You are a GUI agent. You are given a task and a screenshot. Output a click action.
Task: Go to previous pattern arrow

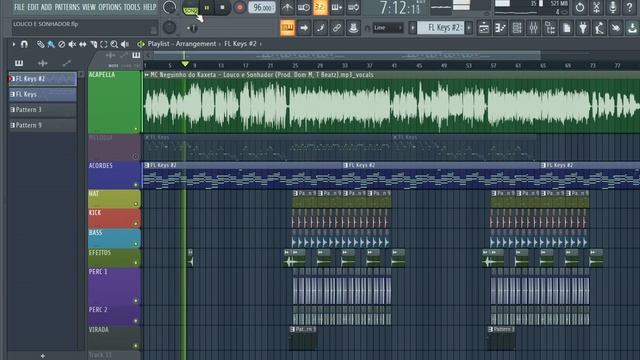(413, 28)
